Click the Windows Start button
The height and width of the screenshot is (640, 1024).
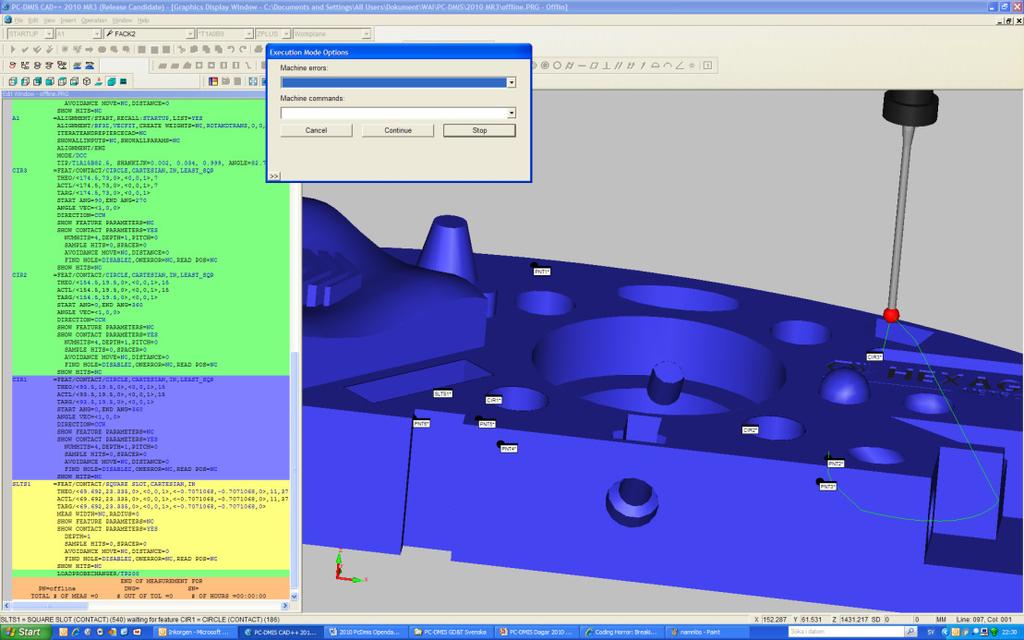(x=25, y=632)
